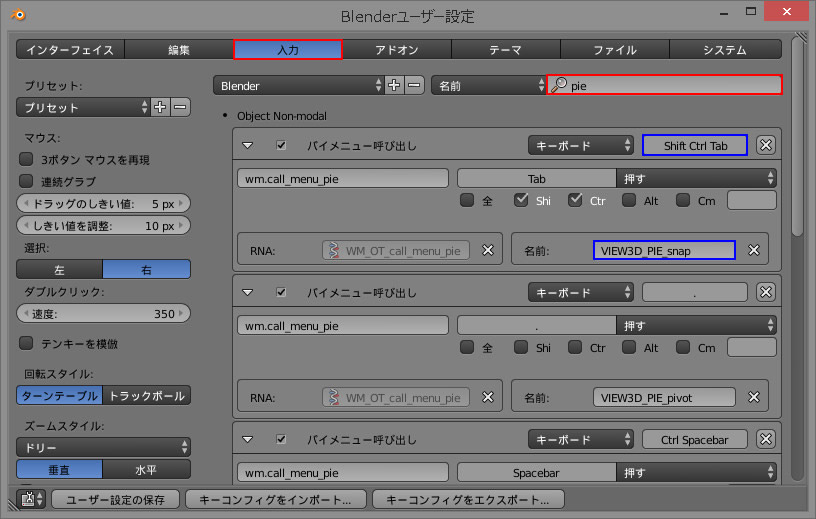The width and height of the screenshot is (816, 519).
Task: Open the editor type selector icon
Action: (x=31, y=499)
